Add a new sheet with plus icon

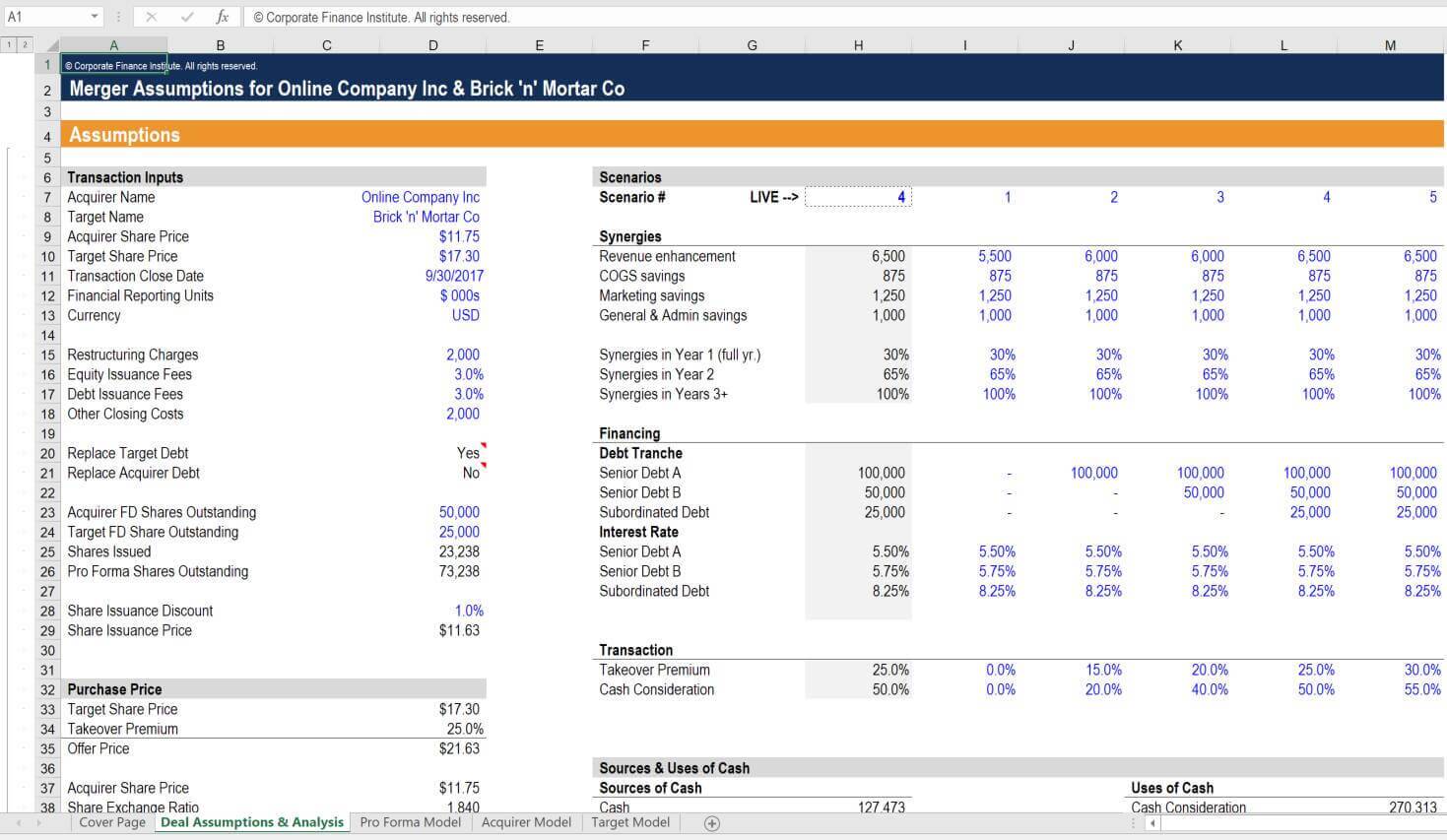pyautogui.click(x=712, y=823)
